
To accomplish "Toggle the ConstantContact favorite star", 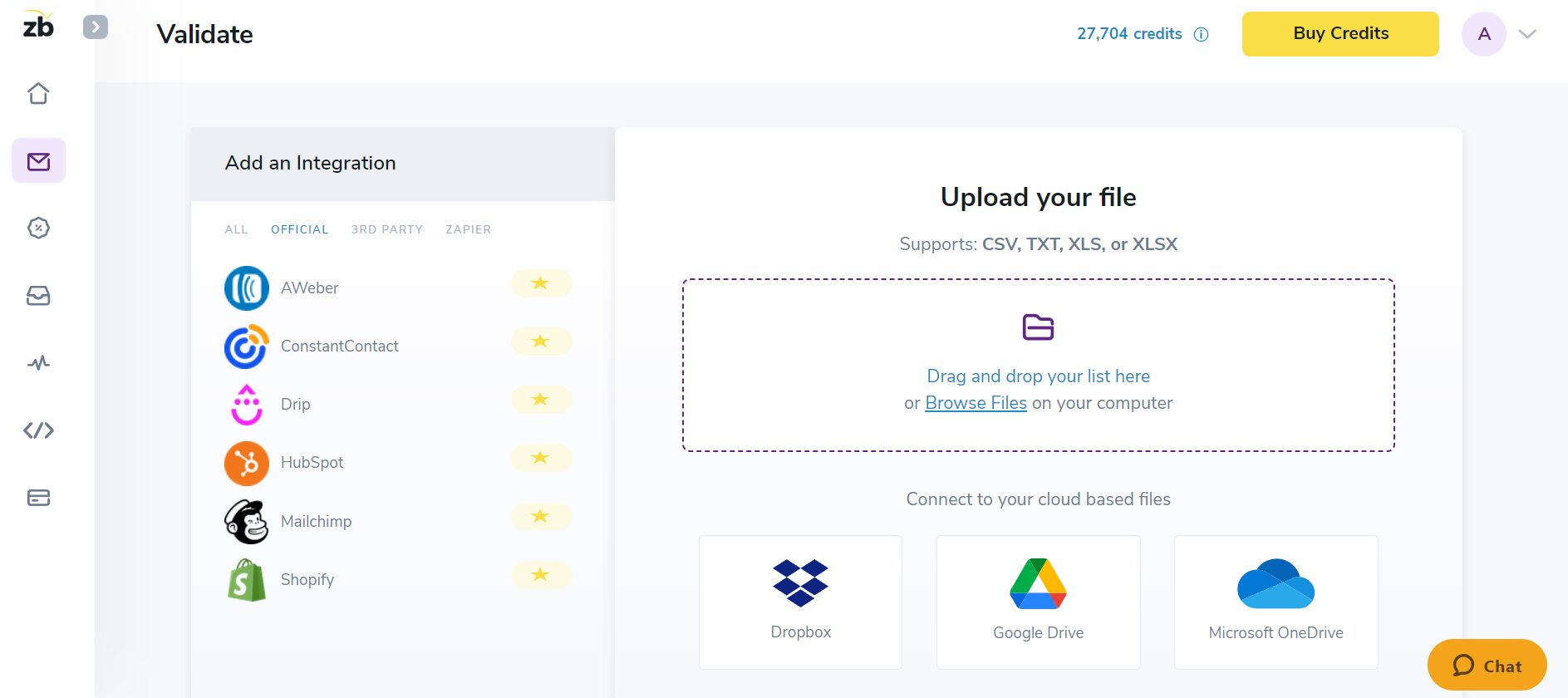I will 541,342.
